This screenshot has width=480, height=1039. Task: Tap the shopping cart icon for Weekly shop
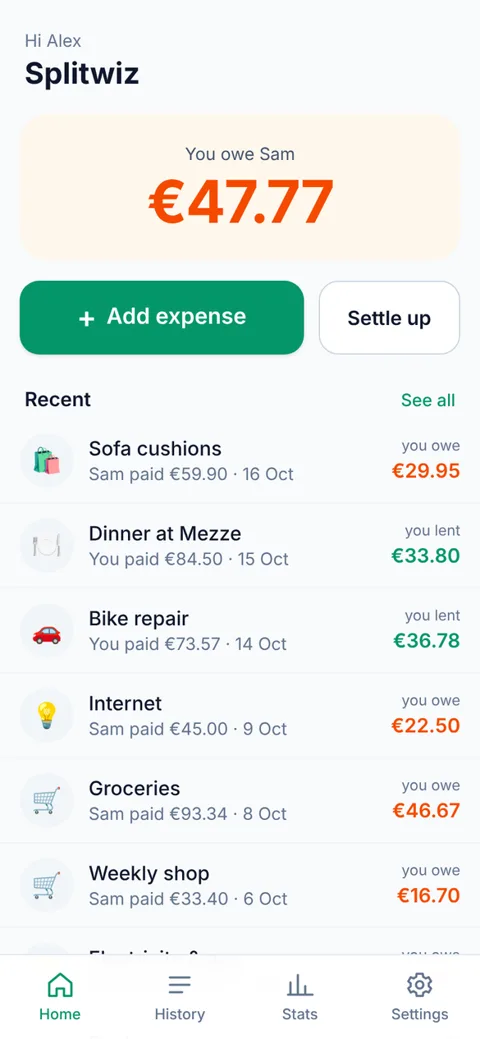[x=46, y=885]
